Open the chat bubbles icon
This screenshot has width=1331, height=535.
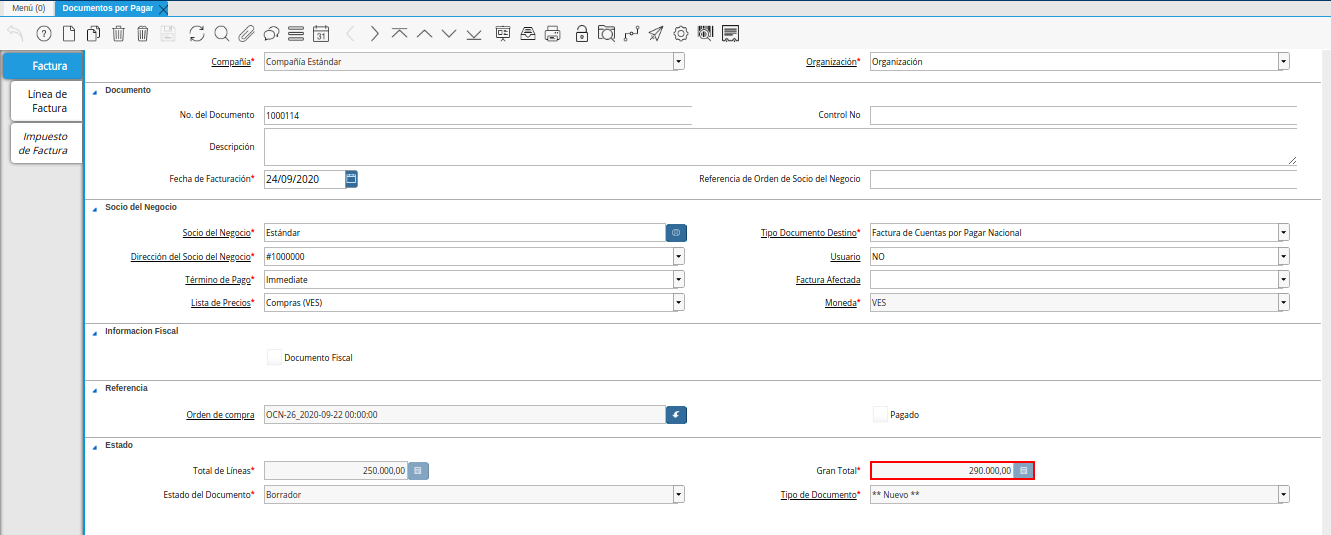pyautogui.click(x=271, y=33)
